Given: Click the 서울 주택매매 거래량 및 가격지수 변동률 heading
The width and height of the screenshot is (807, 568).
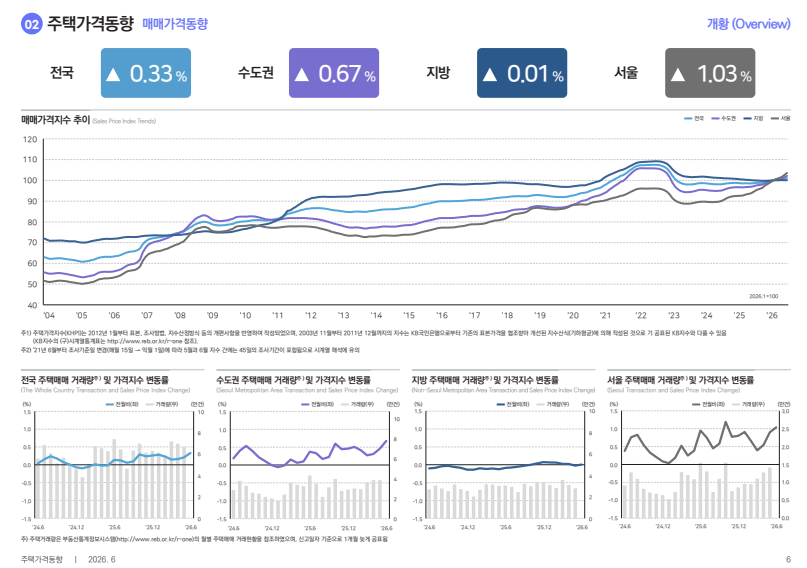Looking at the screenshot, I should click(x=680, y=380).
